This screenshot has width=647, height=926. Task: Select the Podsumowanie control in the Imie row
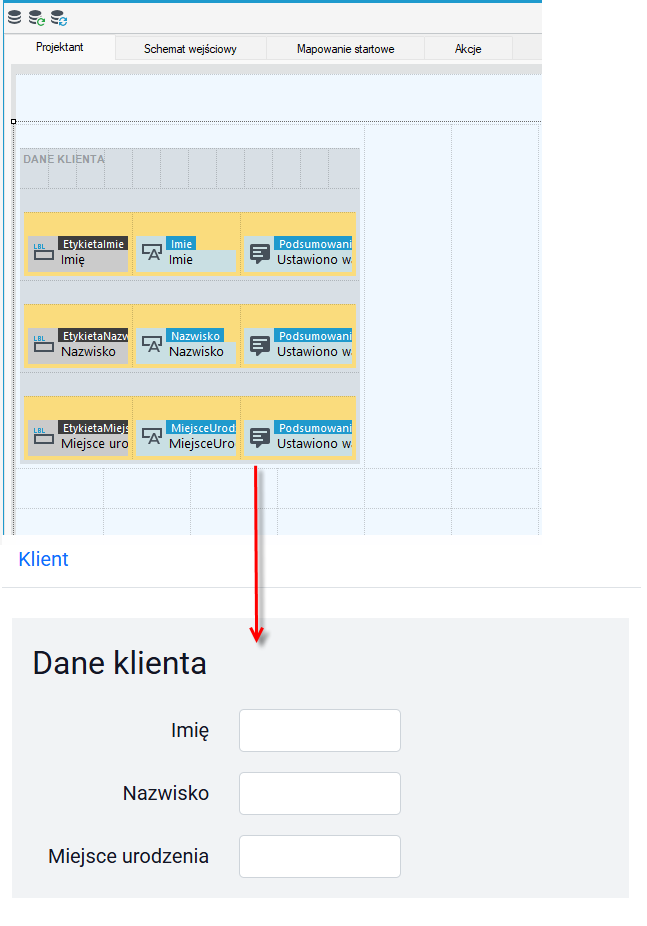(x=298, y=252)
